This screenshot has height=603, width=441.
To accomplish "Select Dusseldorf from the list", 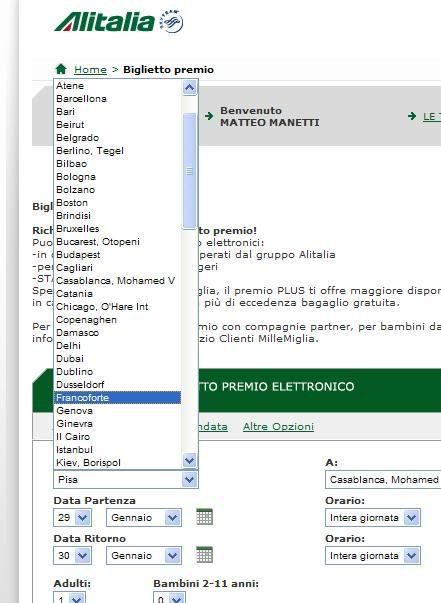I will (x=118, y=385).
